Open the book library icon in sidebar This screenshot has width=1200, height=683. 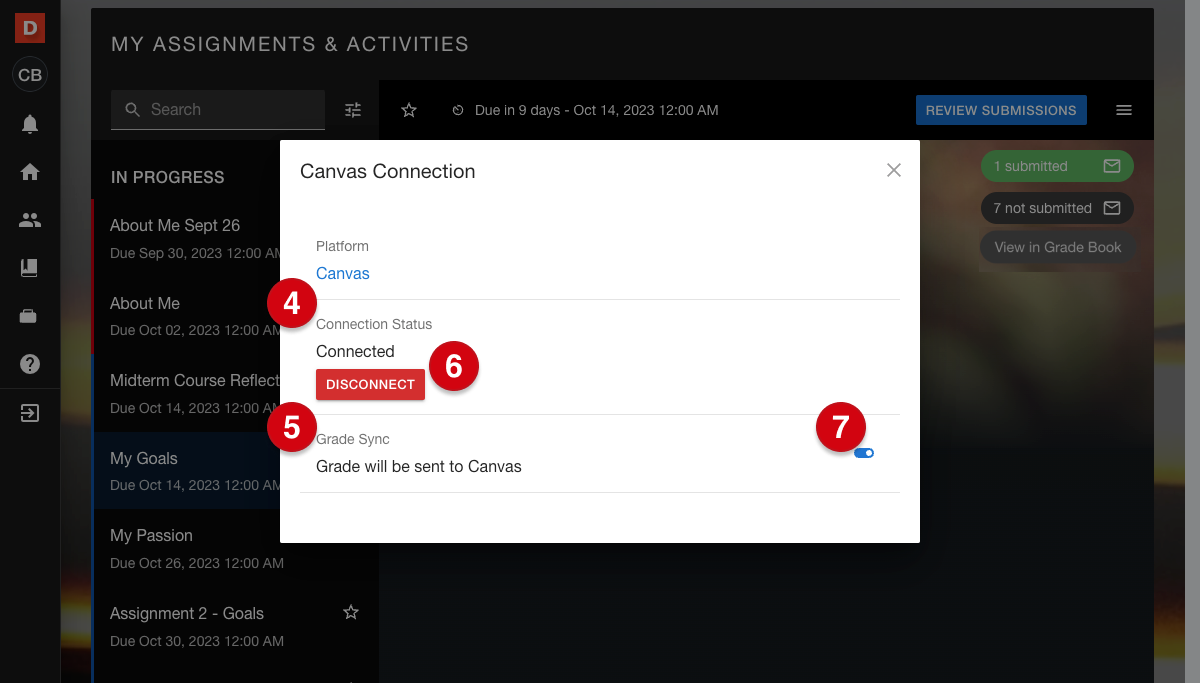(x=30, y=268)
